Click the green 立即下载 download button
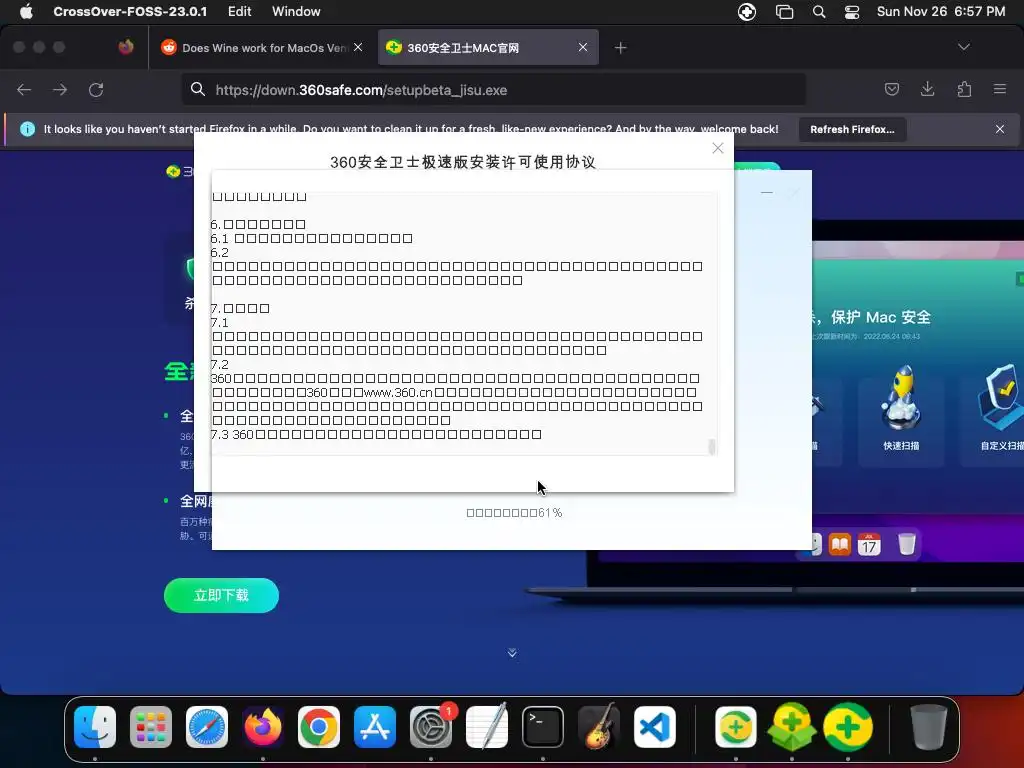The height and width of the screenshot is (768, 1024). tap(221, 595)
